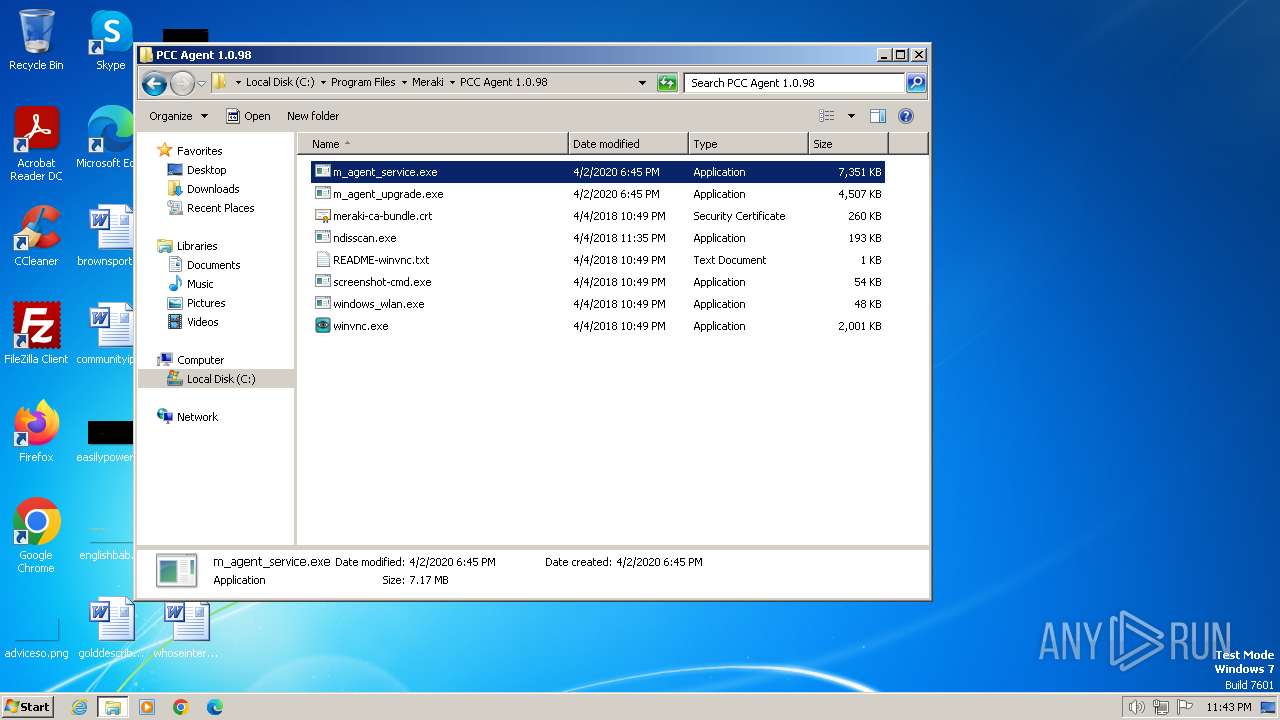Select Local Disk (C:) breadcrumb
The image size is (1280, 720).
point(280,83)
